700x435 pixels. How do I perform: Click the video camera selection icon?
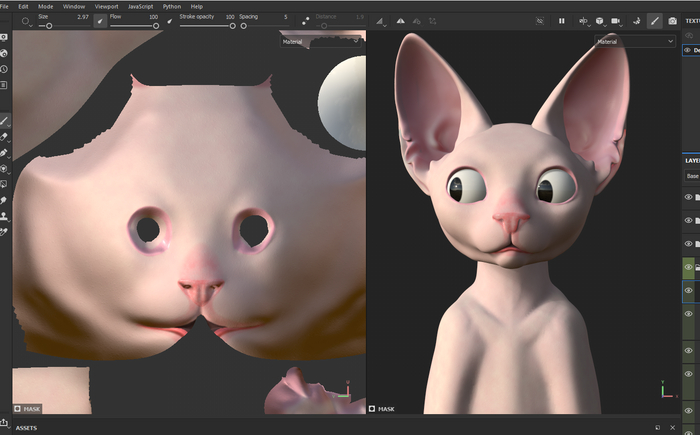616,20
